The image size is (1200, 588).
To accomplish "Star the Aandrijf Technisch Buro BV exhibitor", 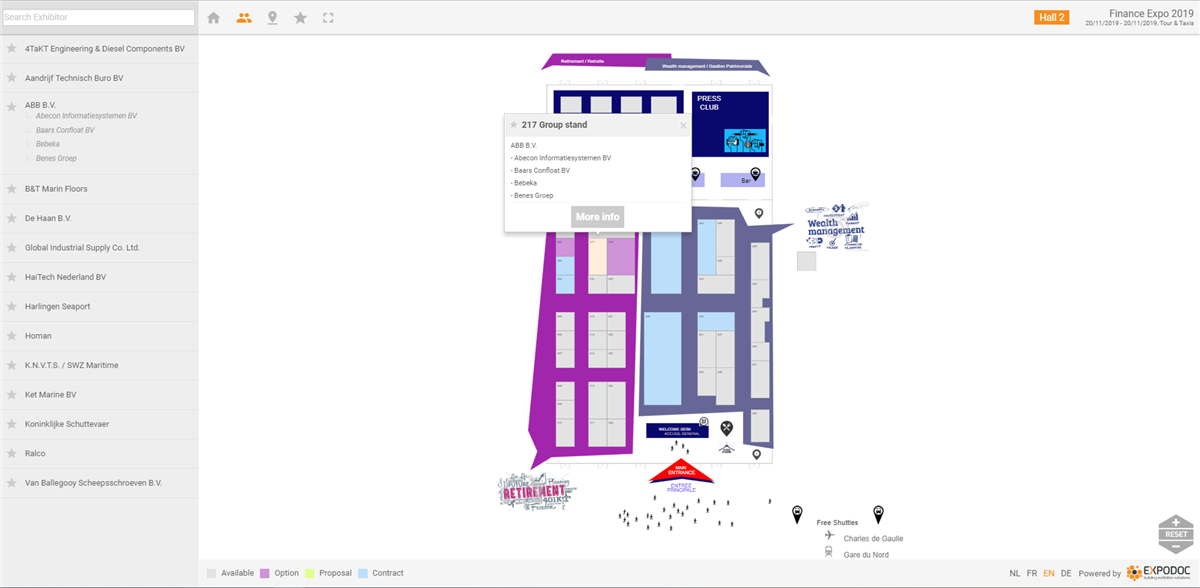I will tap(12, 78).
